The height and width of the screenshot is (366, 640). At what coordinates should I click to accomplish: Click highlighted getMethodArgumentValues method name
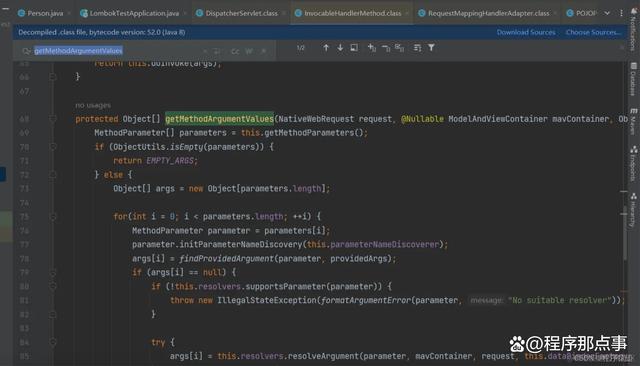tap(219, 119)
